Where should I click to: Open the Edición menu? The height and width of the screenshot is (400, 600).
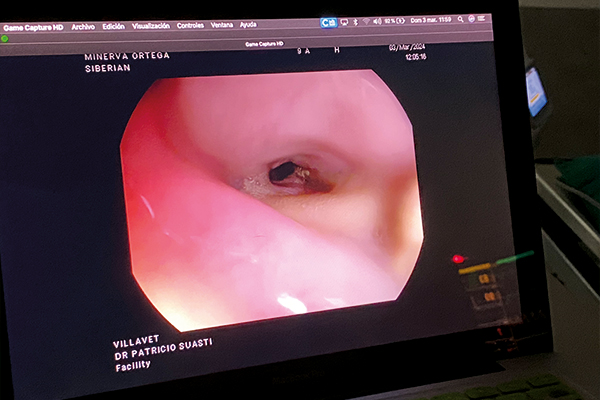[114, 26]
